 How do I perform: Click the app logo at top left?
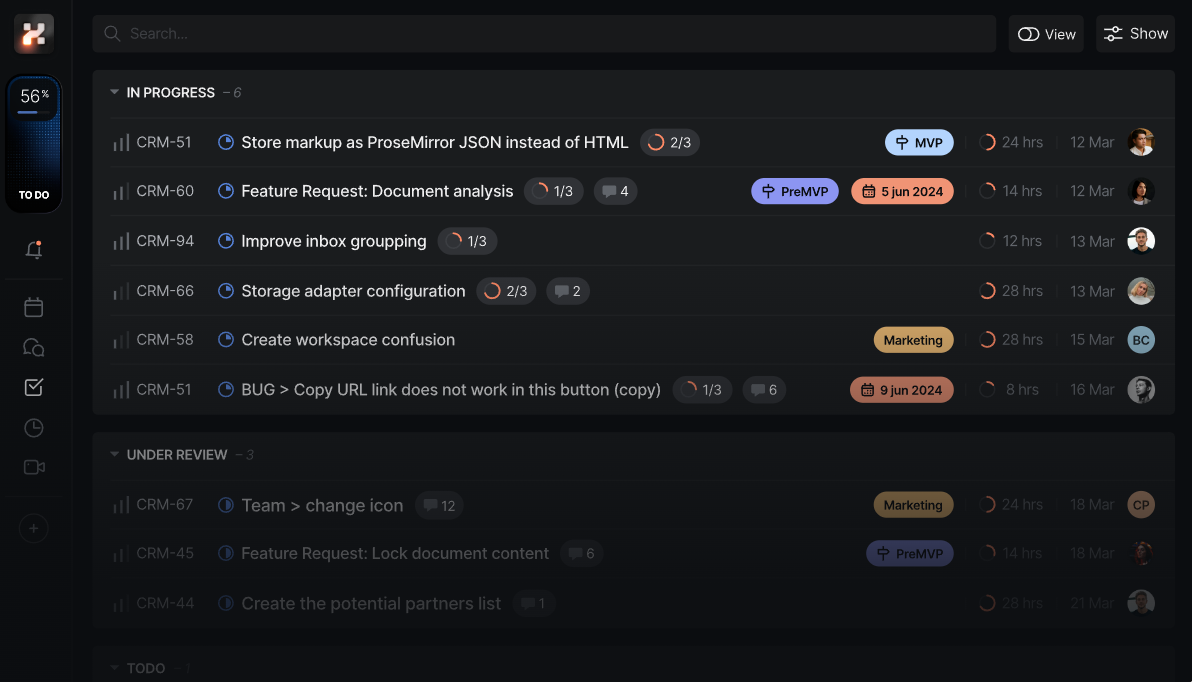(34, 34)
